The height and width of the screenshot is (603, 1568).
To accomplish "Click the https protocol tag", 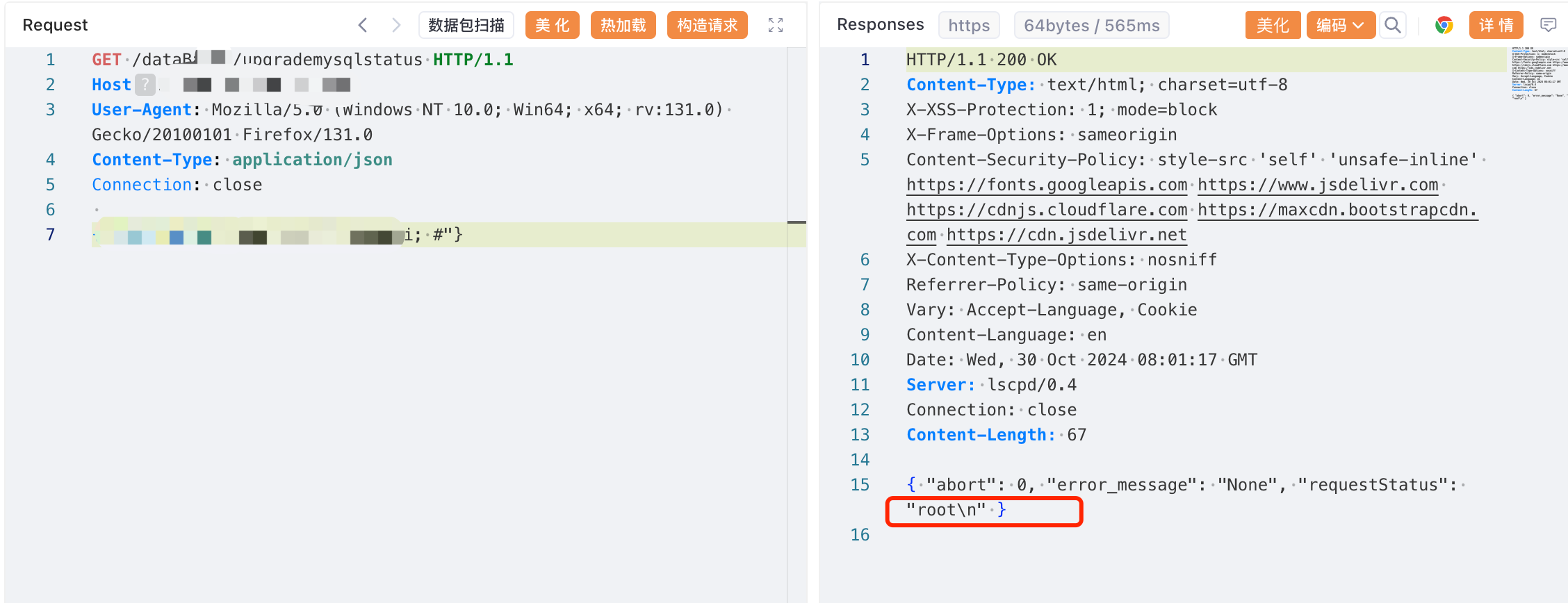I will pos(968,25).
